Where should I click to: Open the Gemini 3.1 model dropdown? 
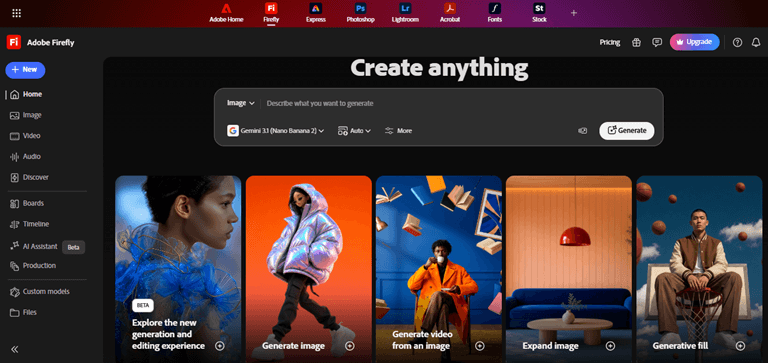click(x=276, y=131)
